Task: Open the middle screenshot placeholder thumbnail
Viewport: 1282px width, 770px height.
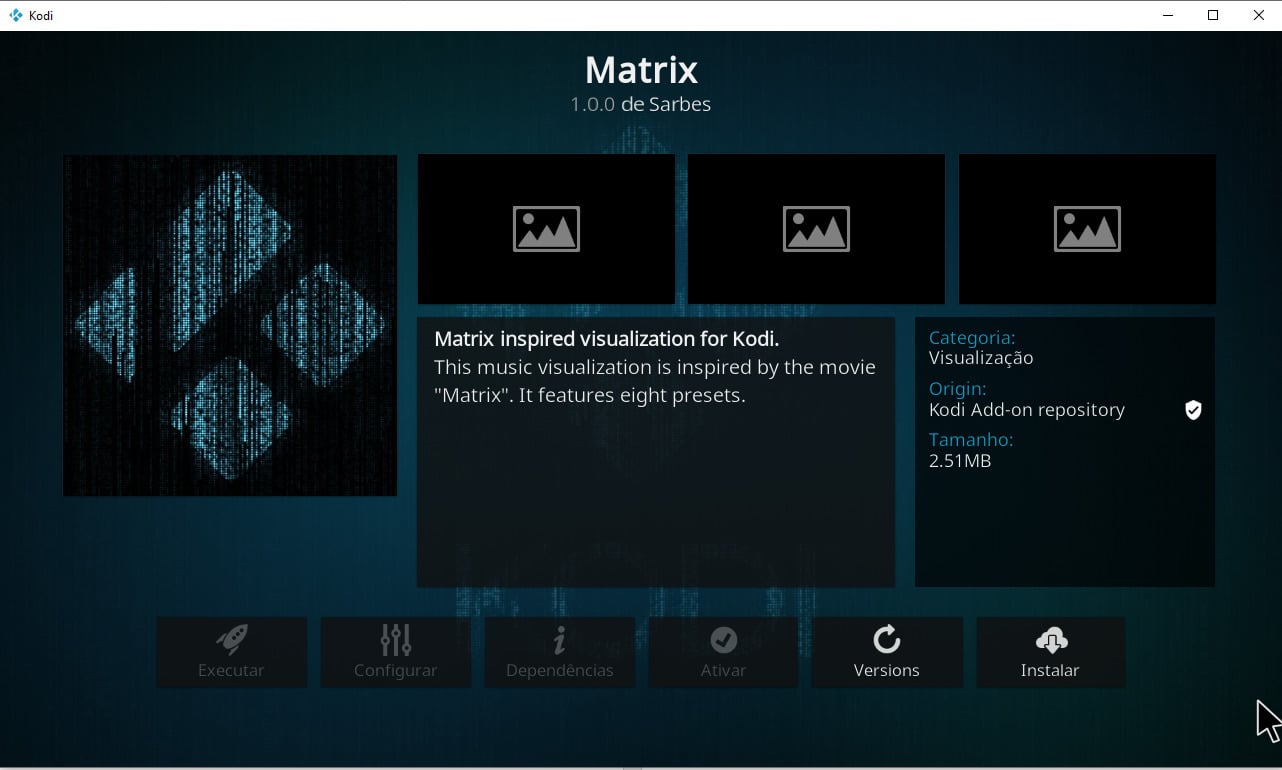Action: (x=816, y=229)
